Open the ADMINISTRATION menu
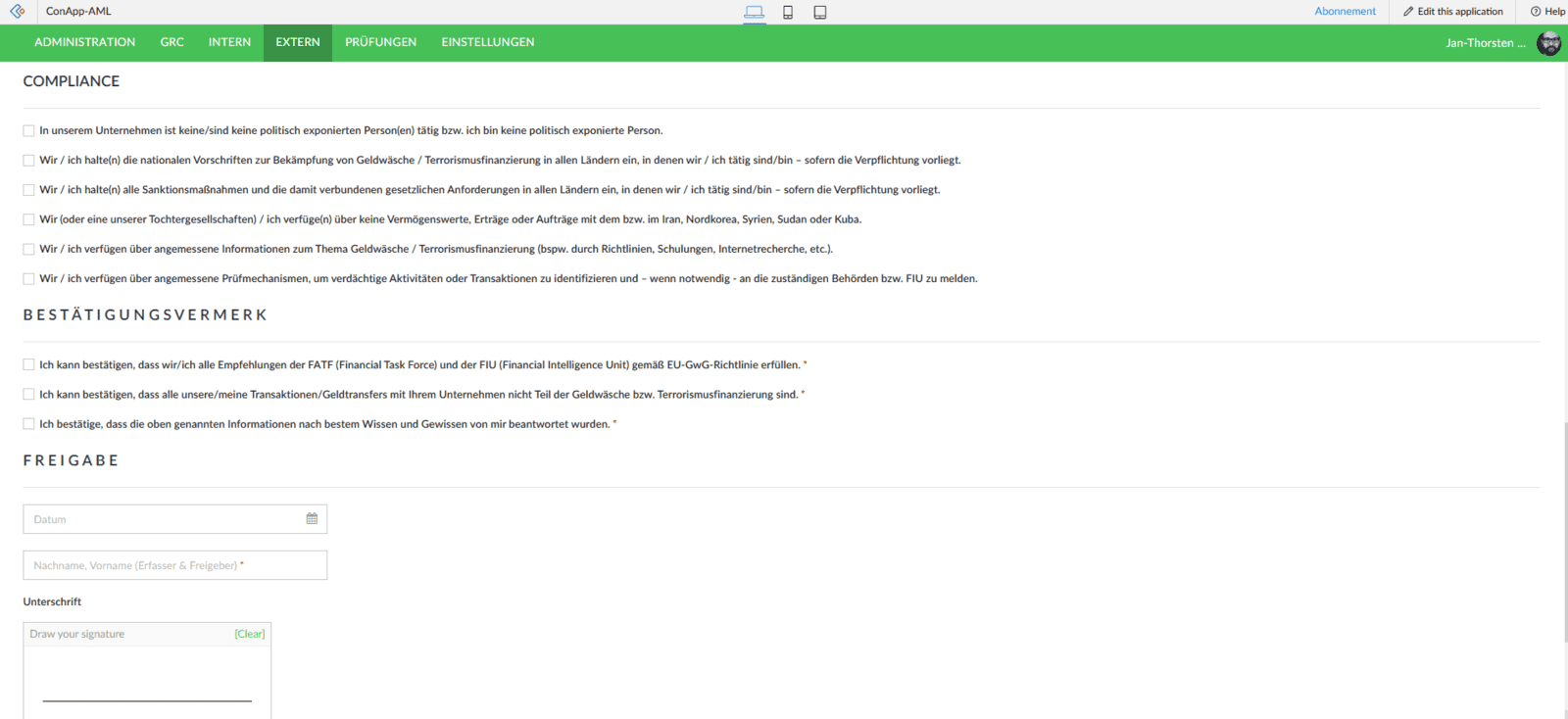Screen dimensions: 1568x719 (x=84, y=42)
